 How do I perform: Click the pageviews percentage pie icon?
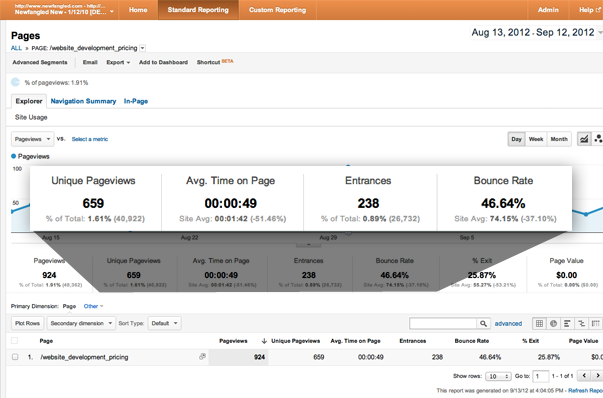[x=15, y=82]
